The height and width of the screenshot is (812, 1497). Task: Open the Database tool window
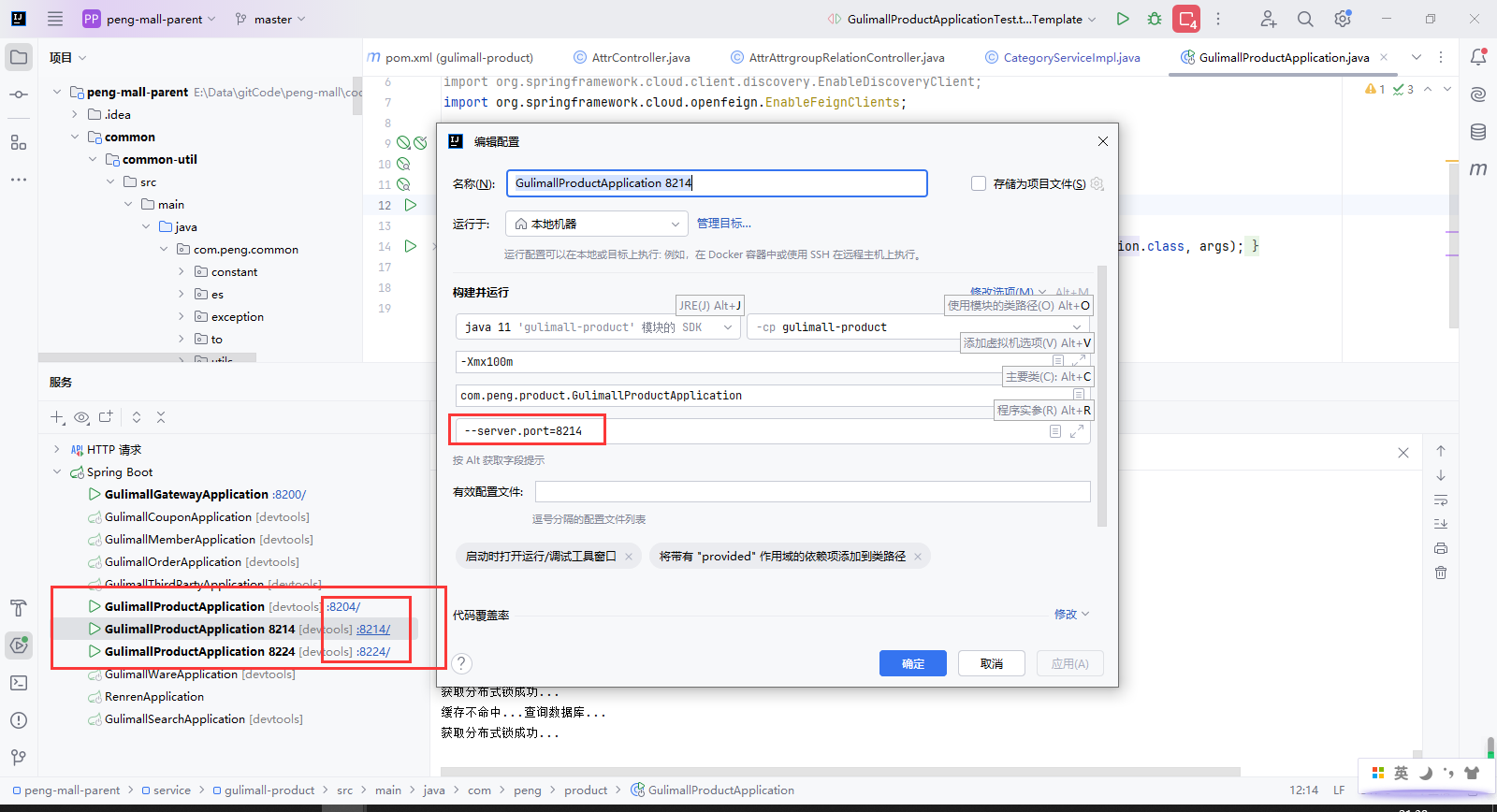(x=1478, y=132)
